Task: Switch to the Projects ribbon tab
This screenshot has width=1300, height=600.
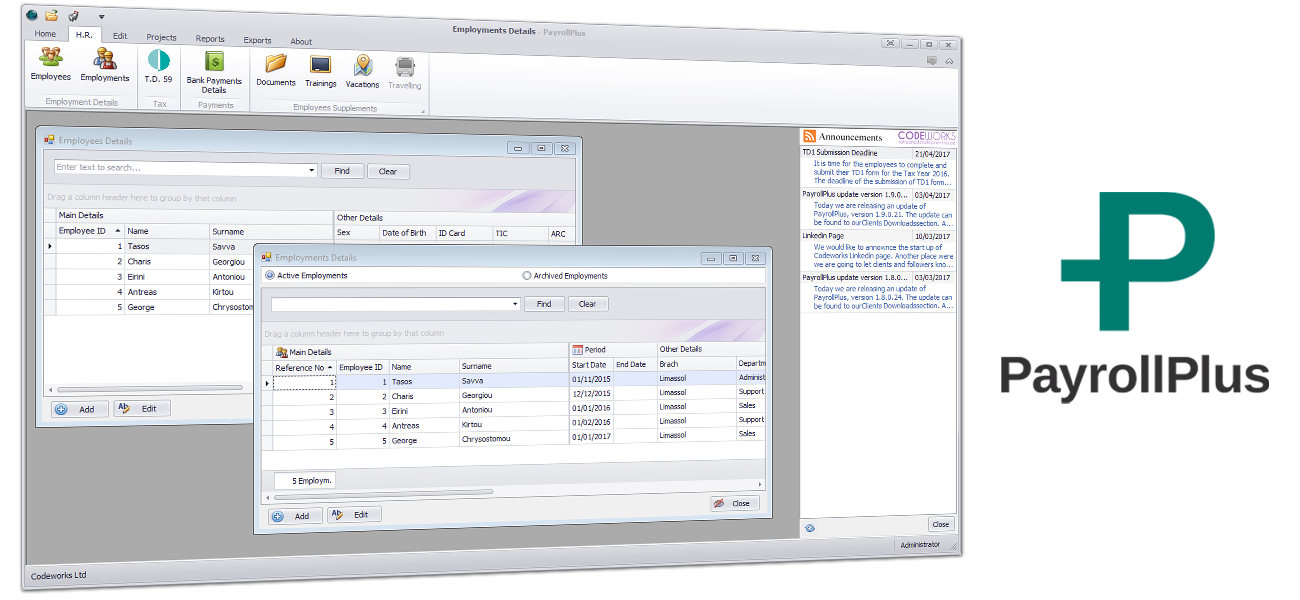Action: [161, 37]
